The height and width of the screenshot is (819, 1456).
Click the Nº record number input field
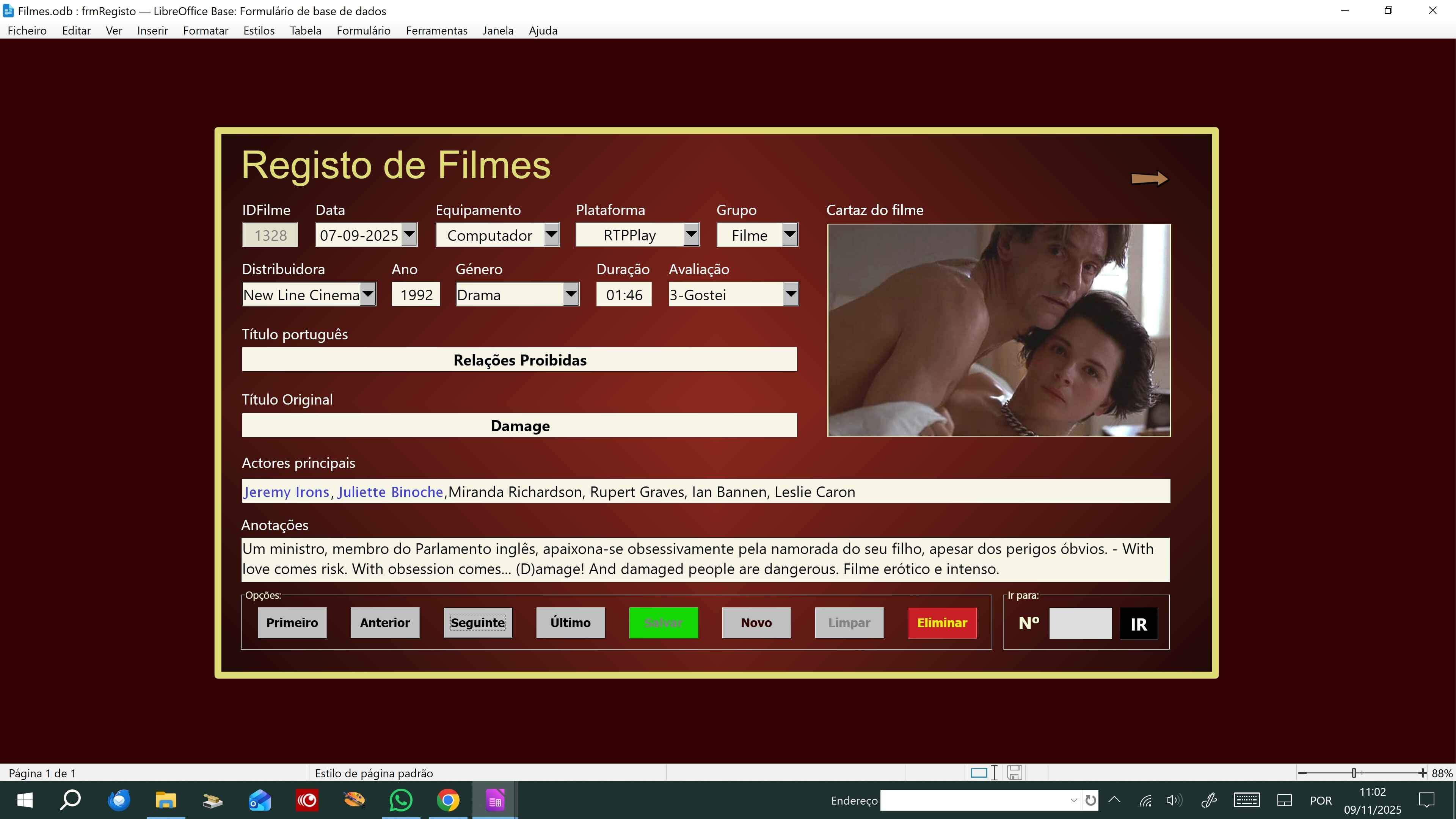pos(1080,623)
